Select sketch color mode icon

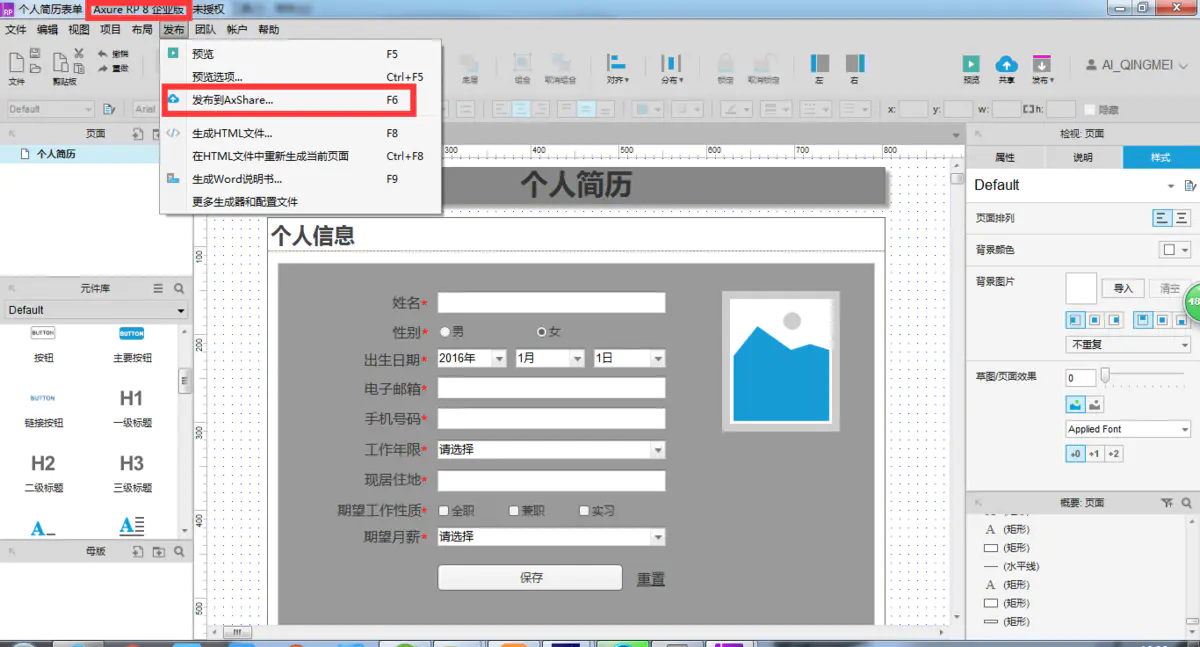[x=1075, y=404]
